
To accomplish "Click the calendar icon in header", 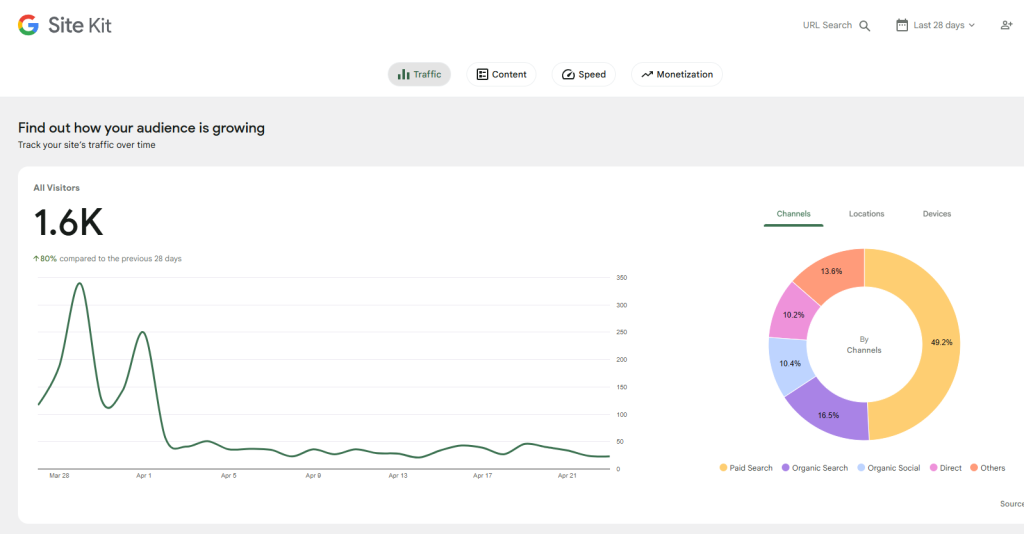I will click(x=902, y=25).
